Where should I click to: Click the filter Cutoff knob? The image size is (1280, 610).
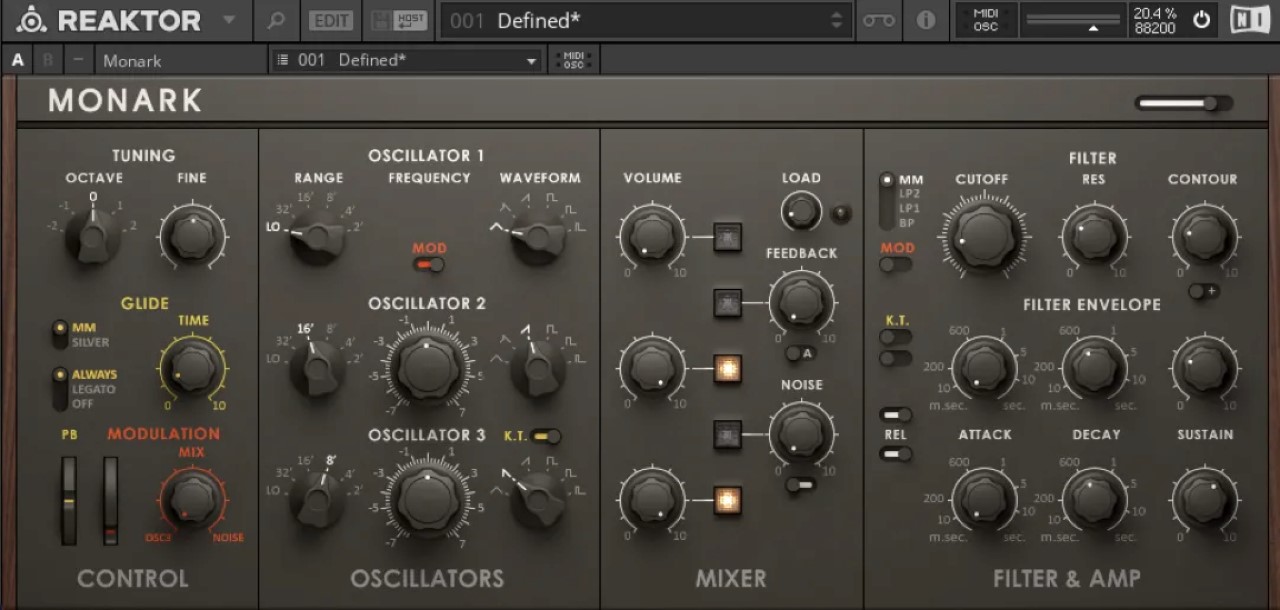984,235
